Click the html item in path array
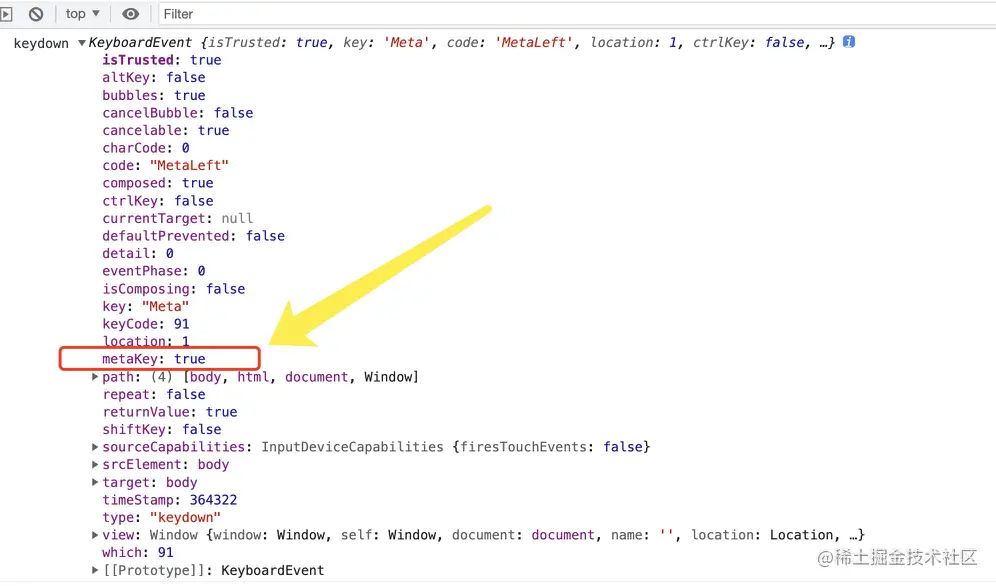Image resolution: width=996 pixels, height=586 pixels. pos(253,377)
